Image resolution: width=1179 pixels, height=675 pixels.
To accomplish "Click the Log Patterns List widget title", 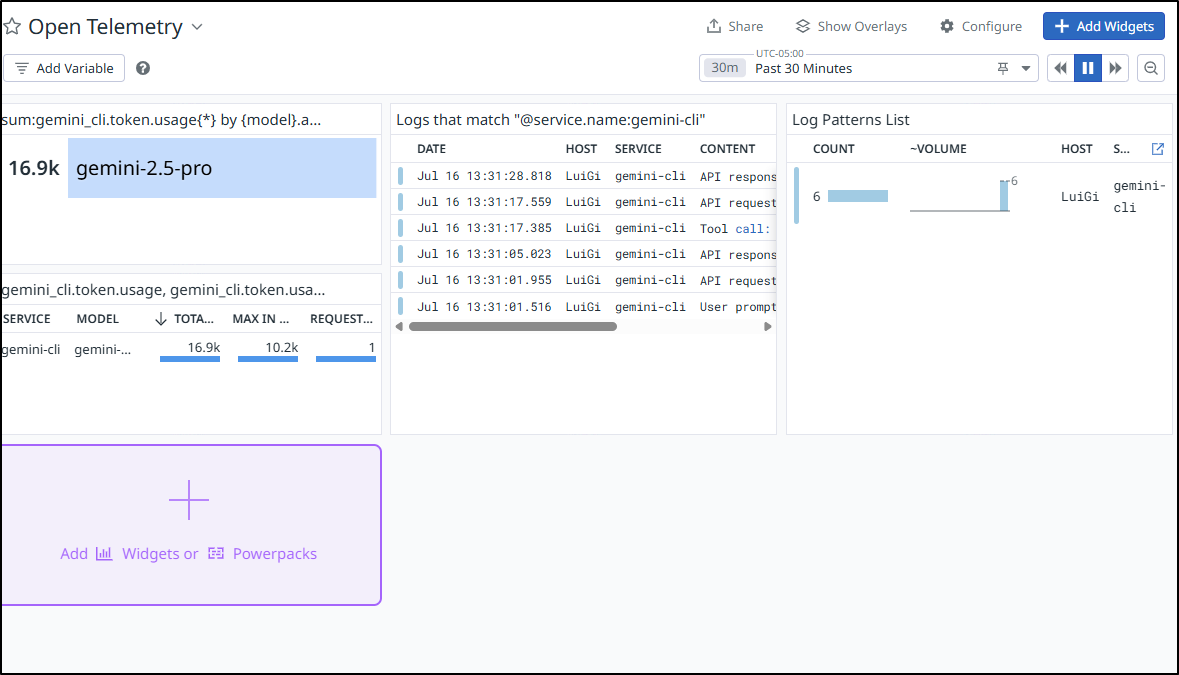I will (x=850, y=120).
